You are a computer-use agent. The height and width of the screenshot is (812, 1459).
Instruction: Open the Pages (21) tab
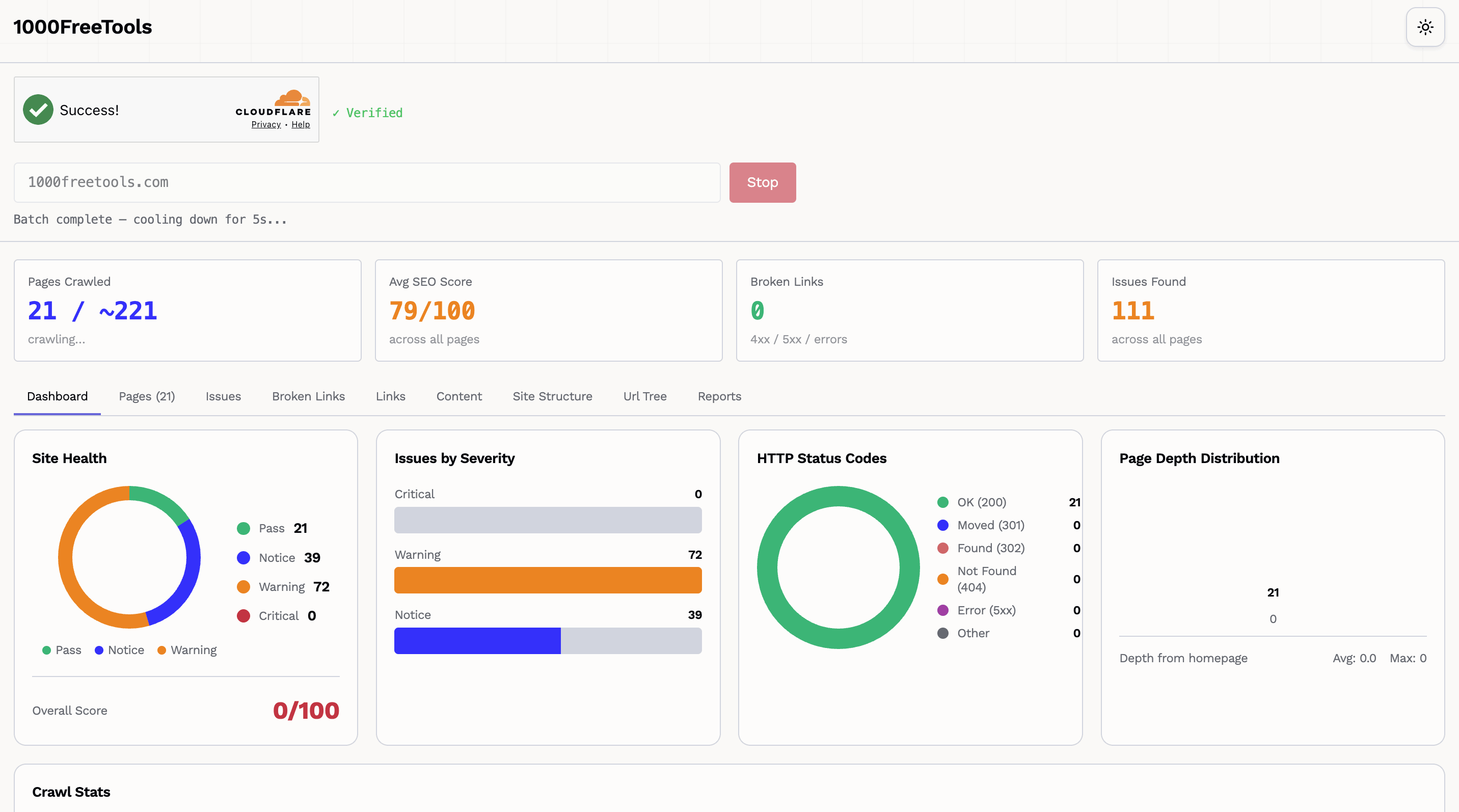[146, 396]
